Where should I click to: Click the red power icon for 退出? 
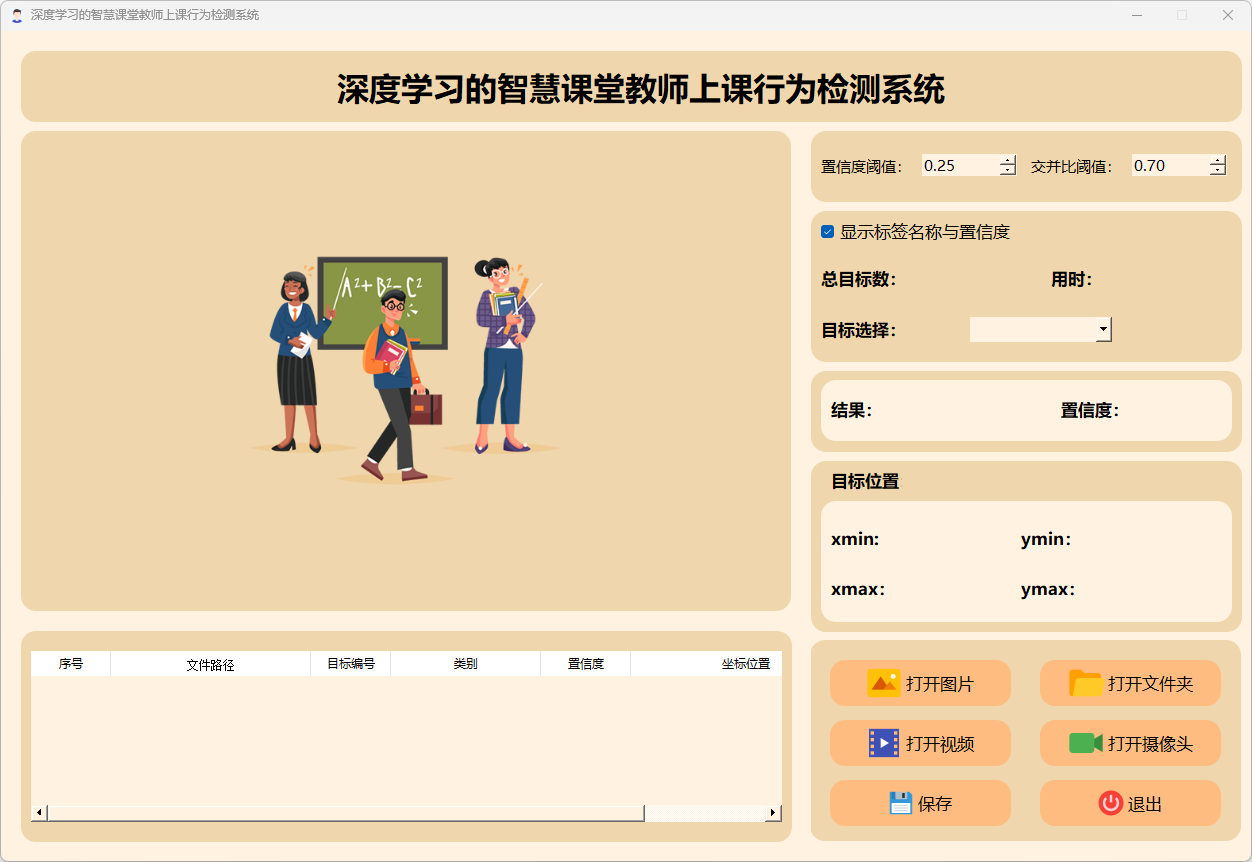(x=1110, y=803)
